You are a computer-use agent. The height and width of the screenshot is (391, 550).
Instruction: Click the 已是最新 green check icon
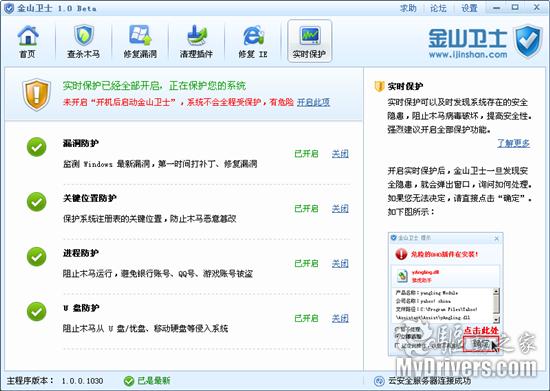coord(129,380)
